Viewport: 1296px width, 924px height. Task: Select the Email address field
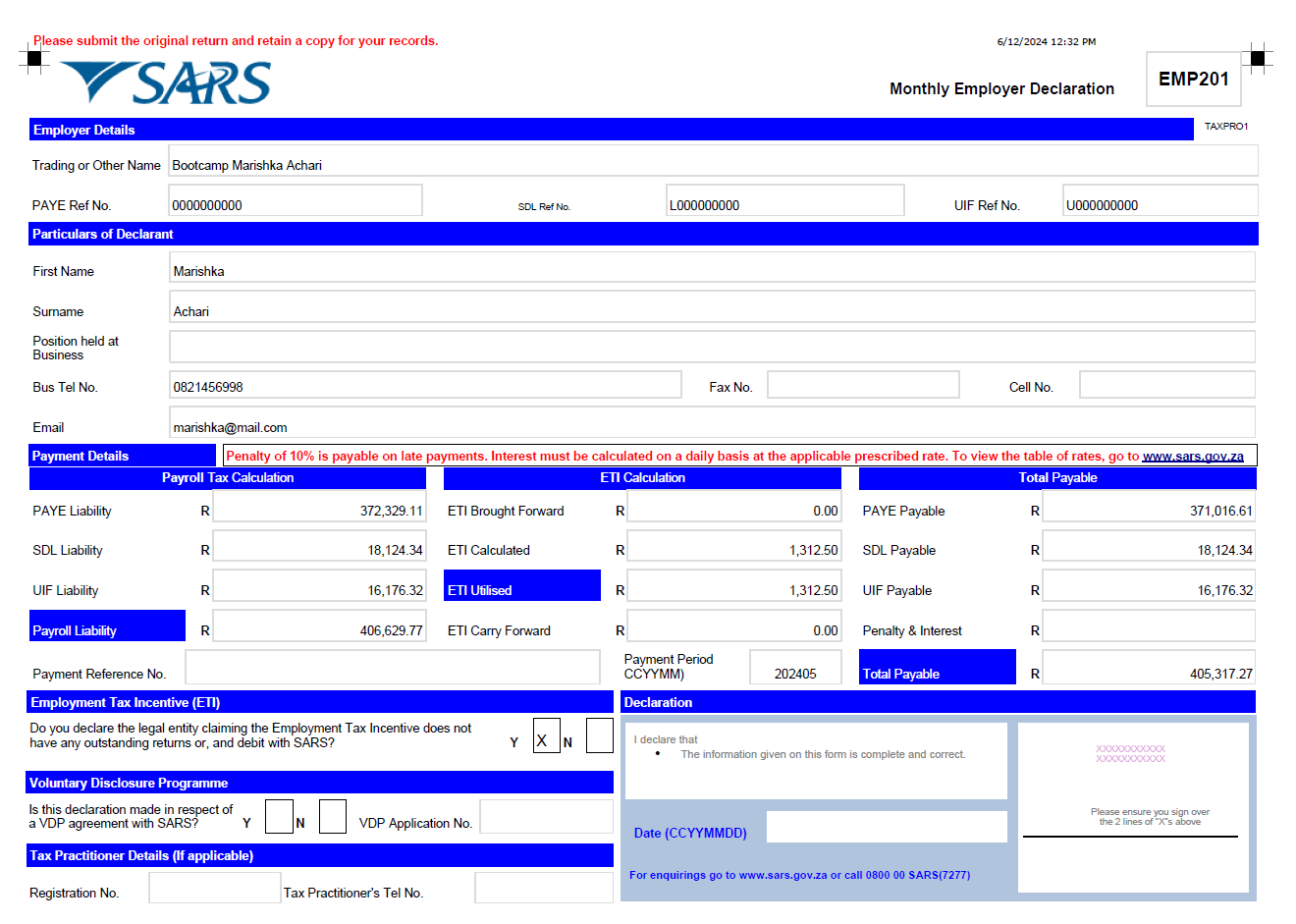712,423
